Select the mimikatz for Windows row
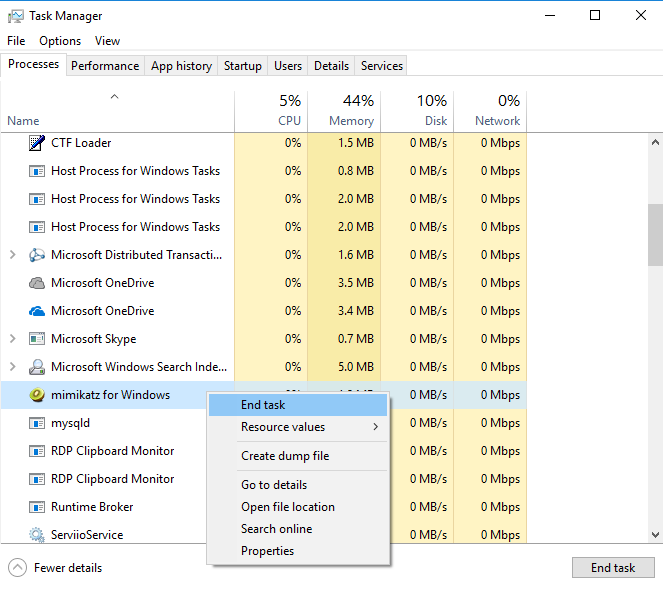The height and width of the screenshot is (591, 663). 263,395
